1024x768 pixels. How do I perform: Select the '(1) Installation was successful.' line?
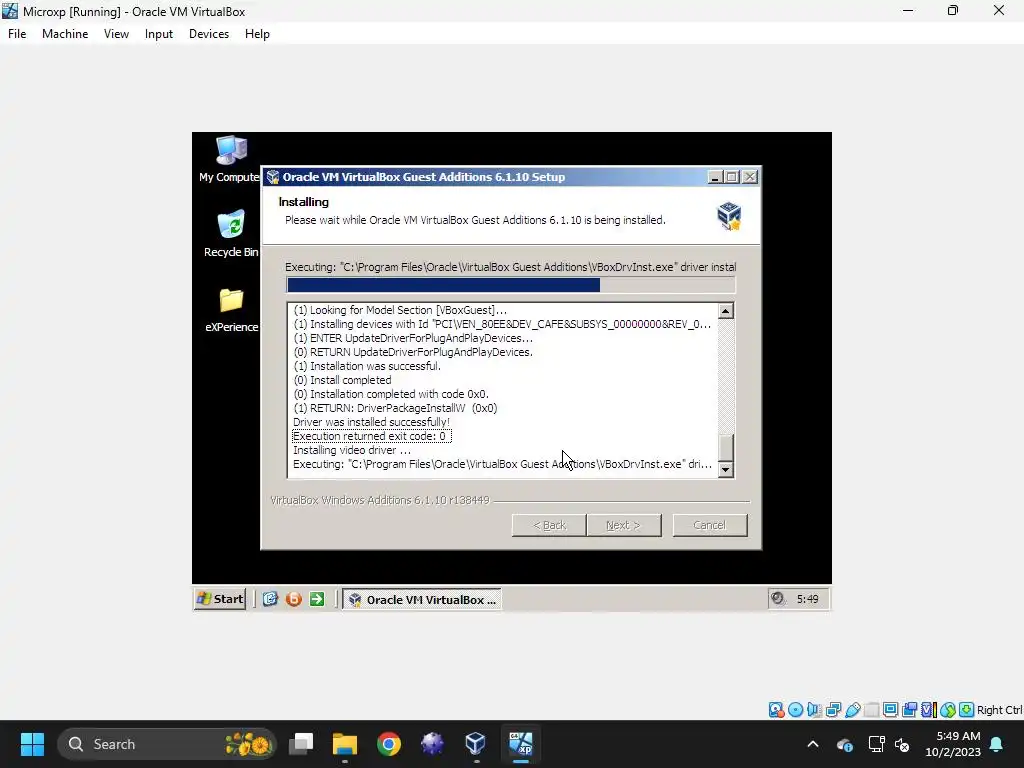pos(367,366)
